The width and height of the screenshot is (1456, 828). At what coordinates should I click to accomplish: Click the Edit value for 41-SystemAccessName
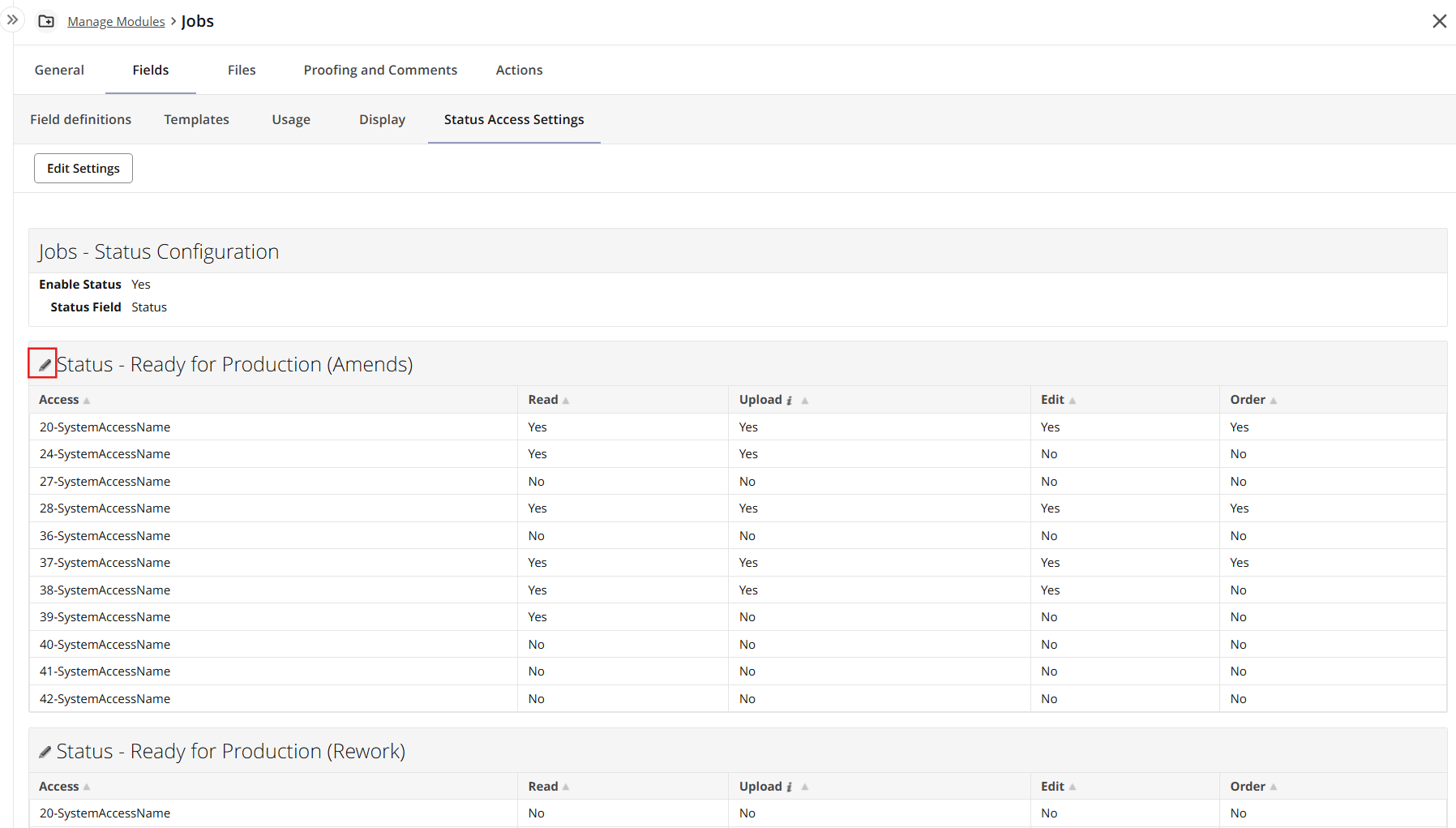click(x=1049, y=671)
